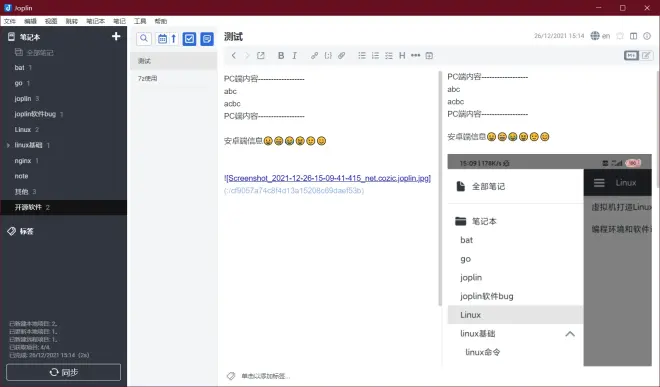Select the 7z使用 note in note list
This screenshot has width=660, height=387.
(x=173, y=78)
